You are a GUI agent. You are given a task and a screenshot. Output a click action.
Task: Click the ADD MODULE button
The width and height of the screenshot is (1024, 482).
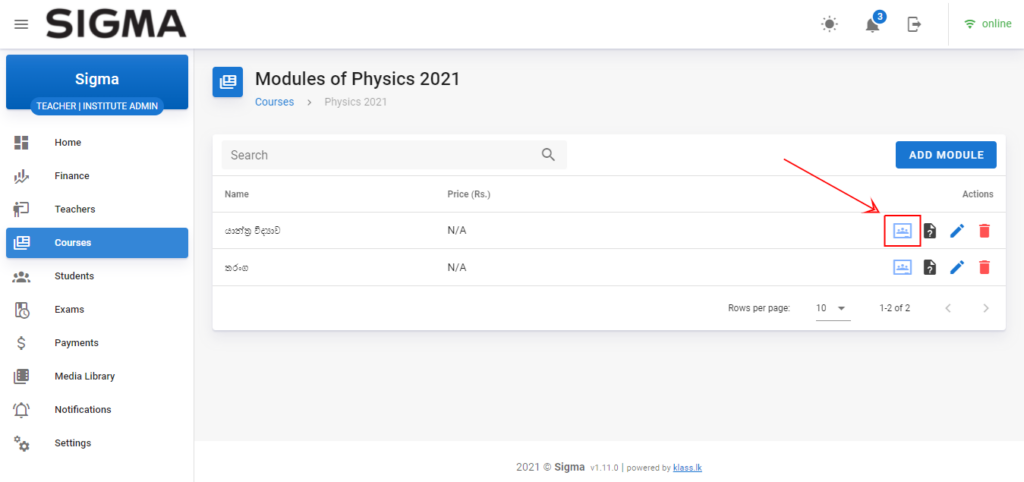tap(945, 155)
